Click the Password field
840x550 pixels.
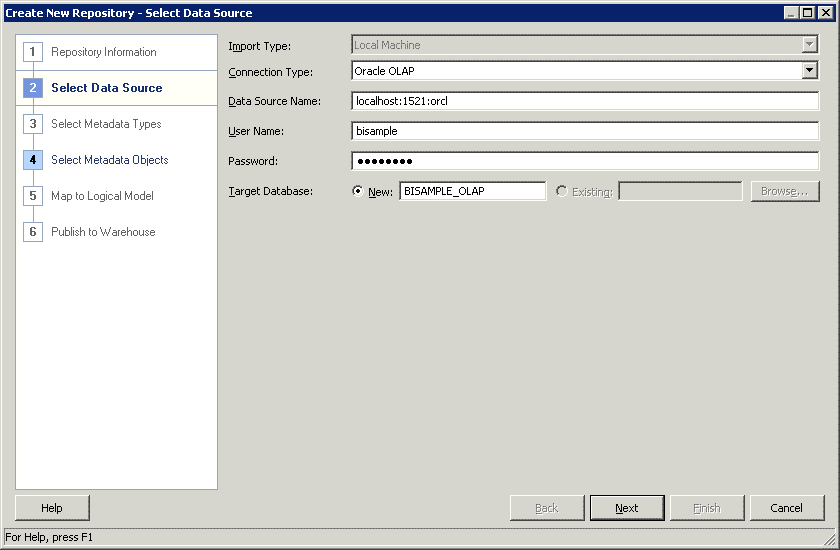[585, 161]
